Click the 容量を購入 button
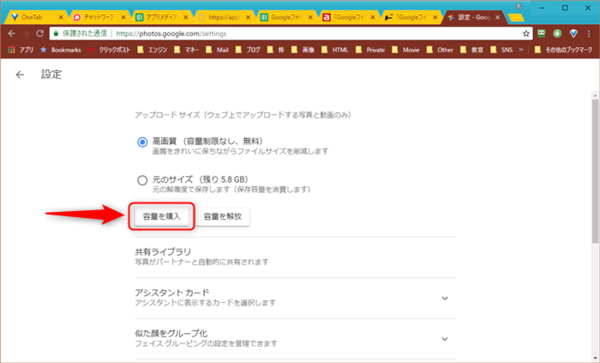This screenshot has height=363, width=600. point(161,216)
